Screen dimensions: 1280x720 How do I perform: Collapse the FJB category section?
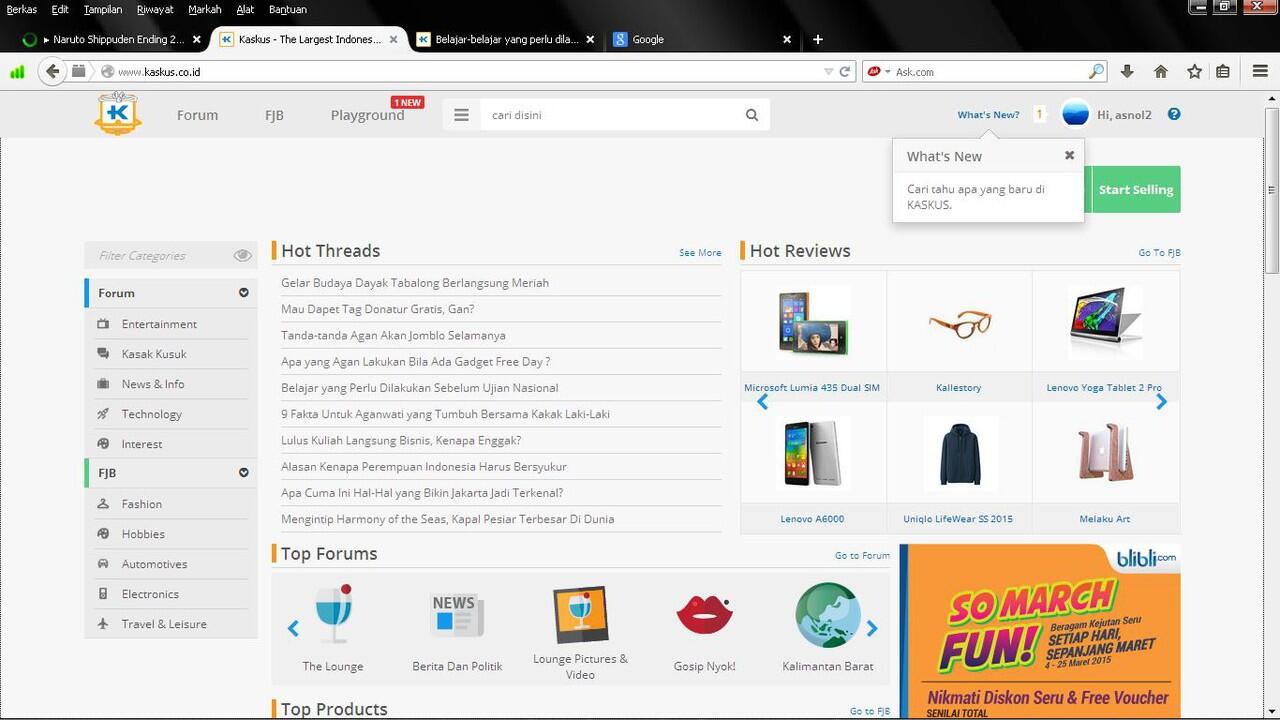pyautogui.click(x=243, y=473)
